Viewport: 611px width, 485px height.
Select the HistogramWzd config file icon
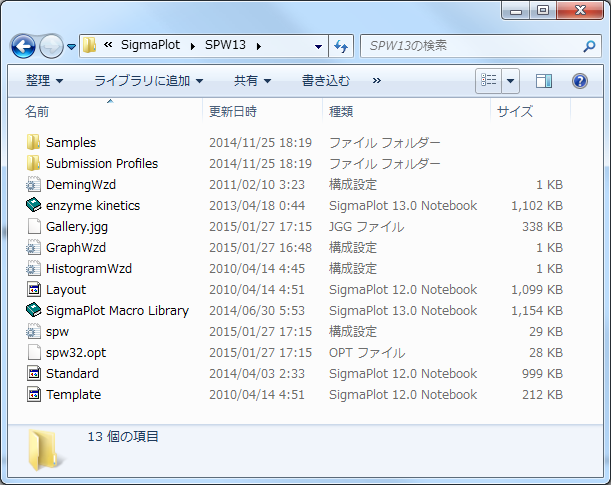tap(34, 268)
